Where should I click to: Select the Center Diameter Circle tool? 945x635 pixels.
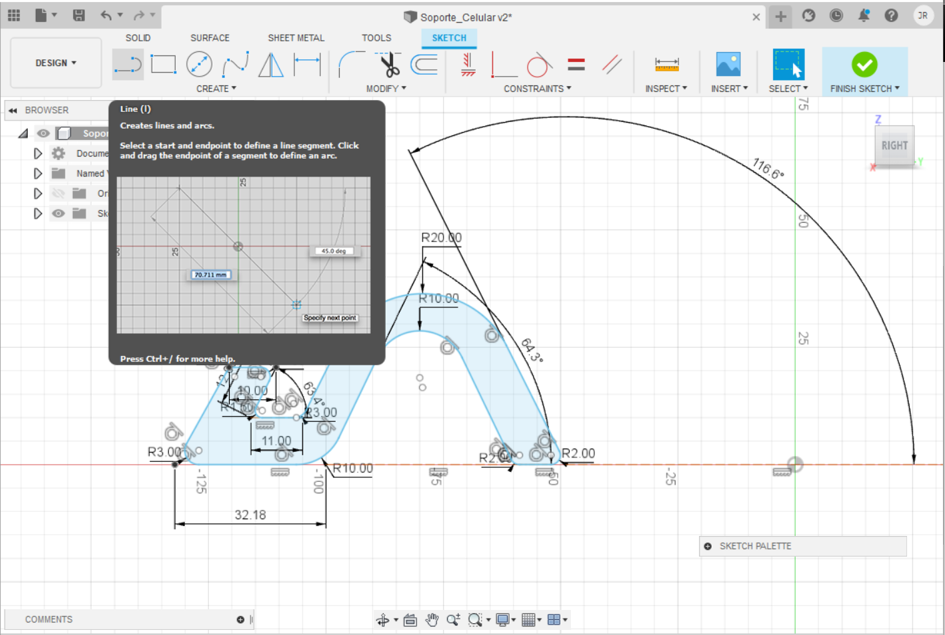[199, 64]
